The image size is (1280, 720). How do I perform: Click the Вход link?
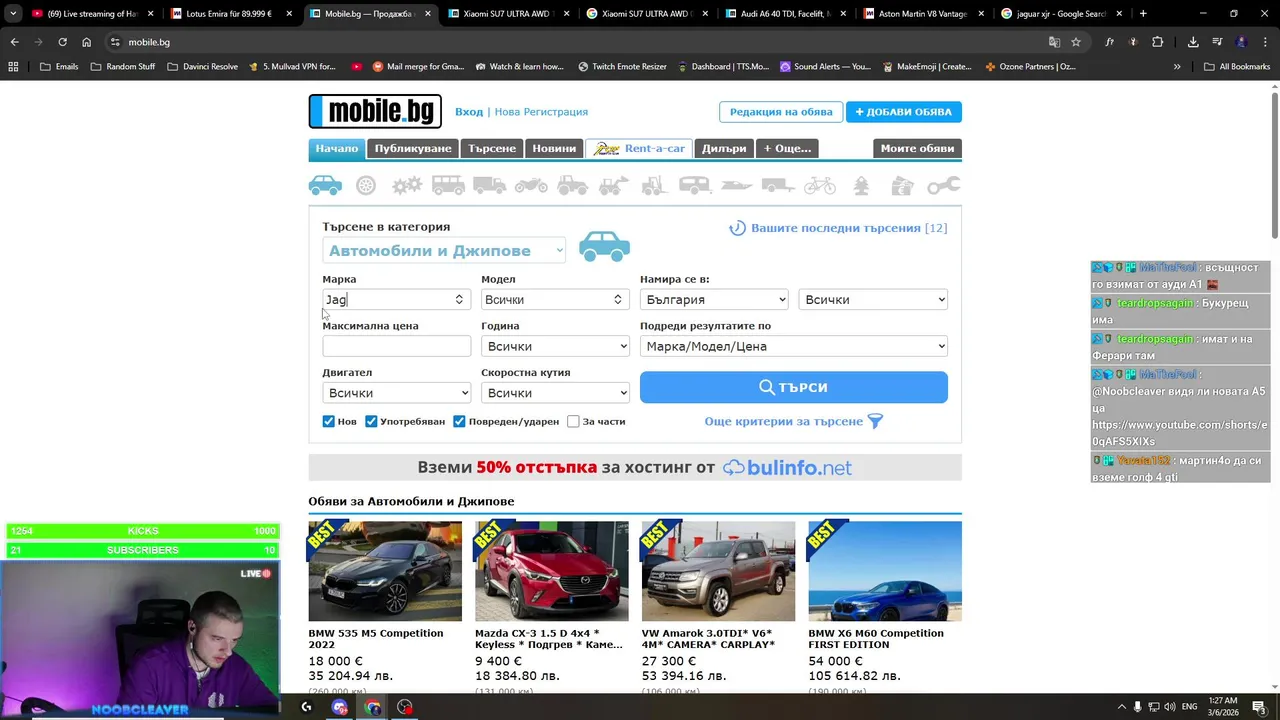(x=469, y=112)
